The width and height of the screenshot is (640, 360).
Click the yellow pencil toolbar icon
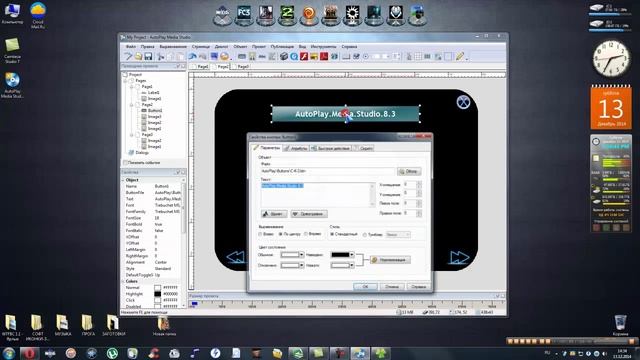coord(460,56)
